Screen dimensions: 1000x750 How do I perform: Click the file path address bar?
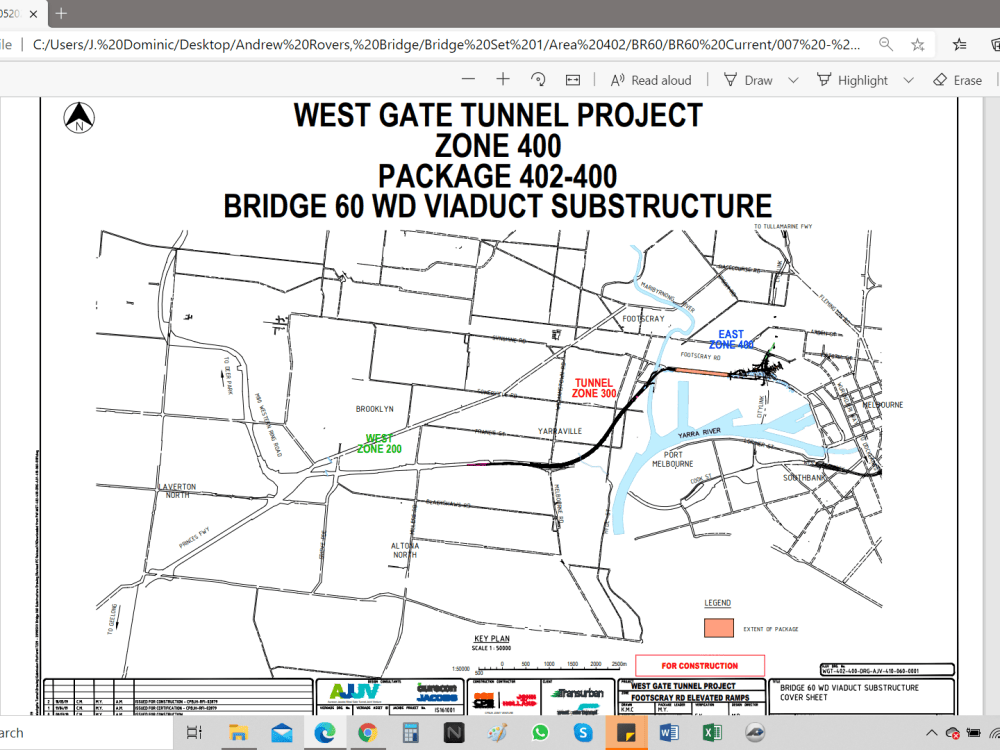click(446, 45)
